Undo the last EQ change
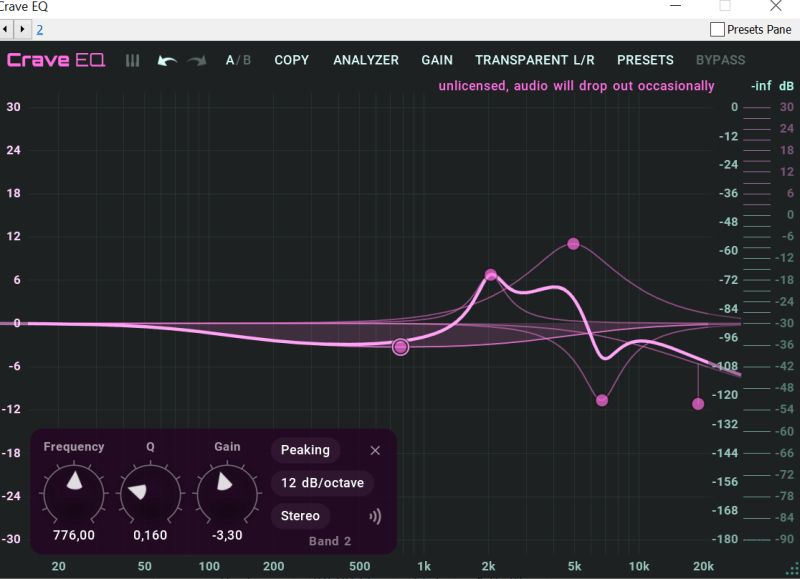The height and width of the screenshot is (579, 800). click(167, 61)
